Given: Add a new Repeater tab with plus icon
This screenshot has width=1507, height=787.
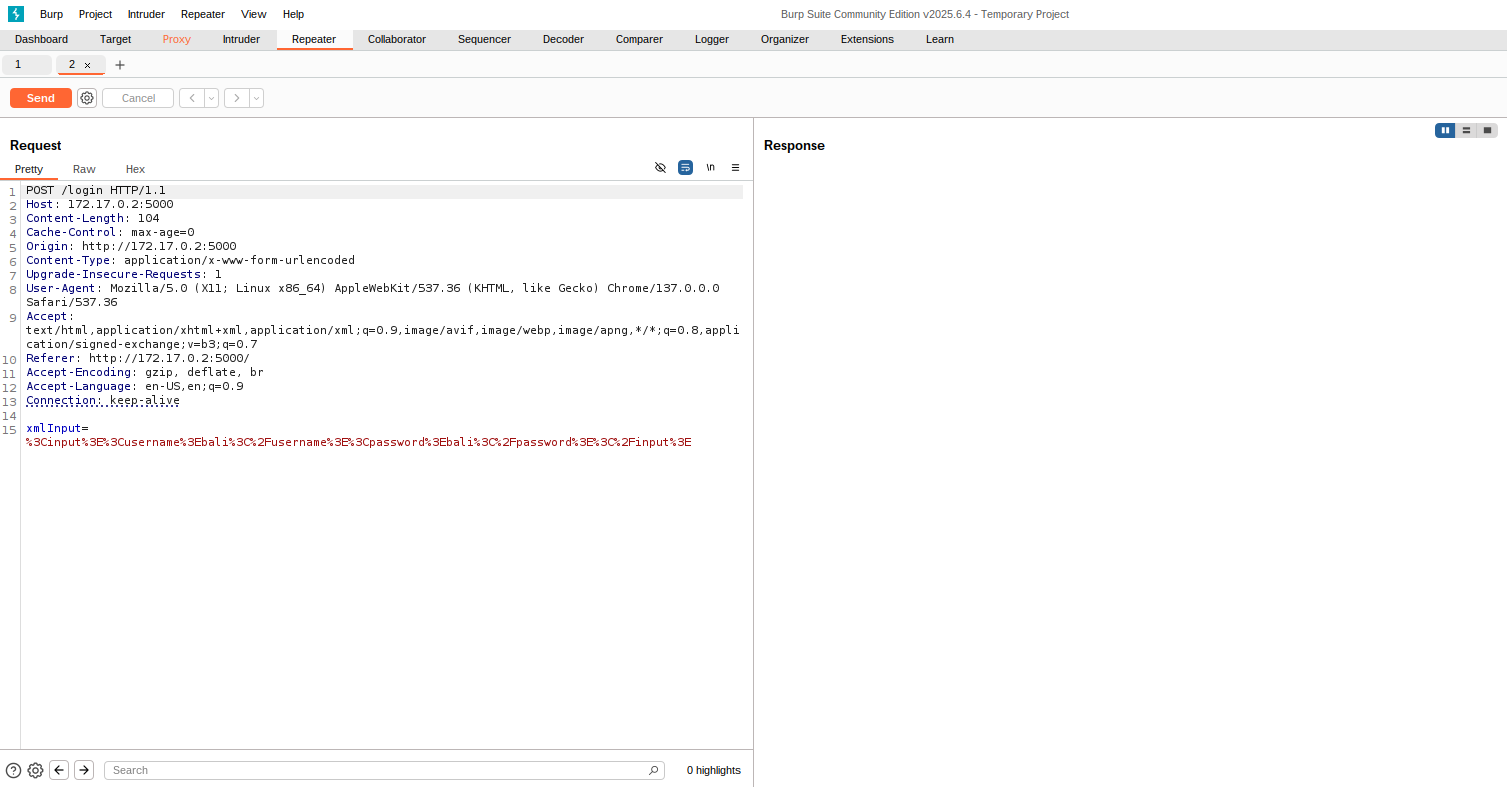Looking at the screenshot, I should click(x=120, y=65).
